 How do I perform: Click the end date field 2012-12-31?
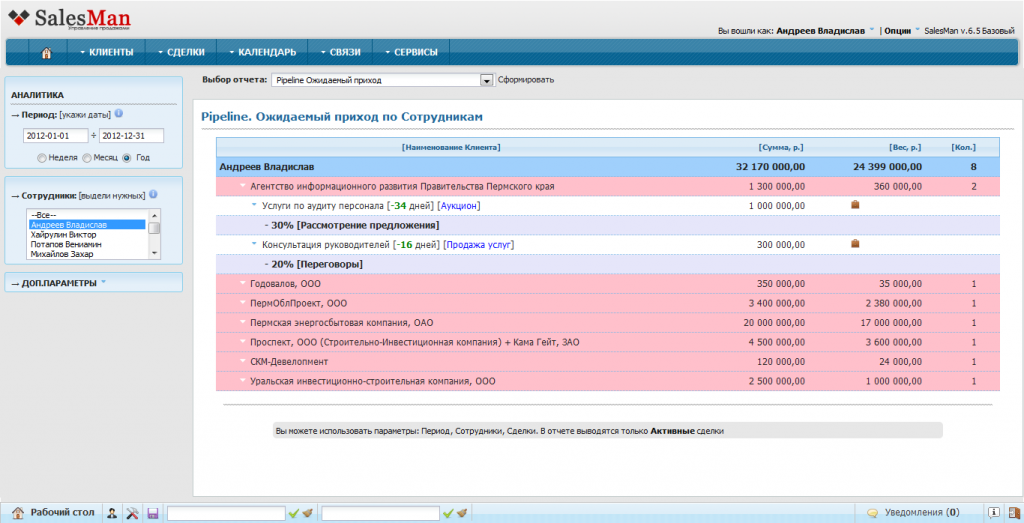pos(131,136)
